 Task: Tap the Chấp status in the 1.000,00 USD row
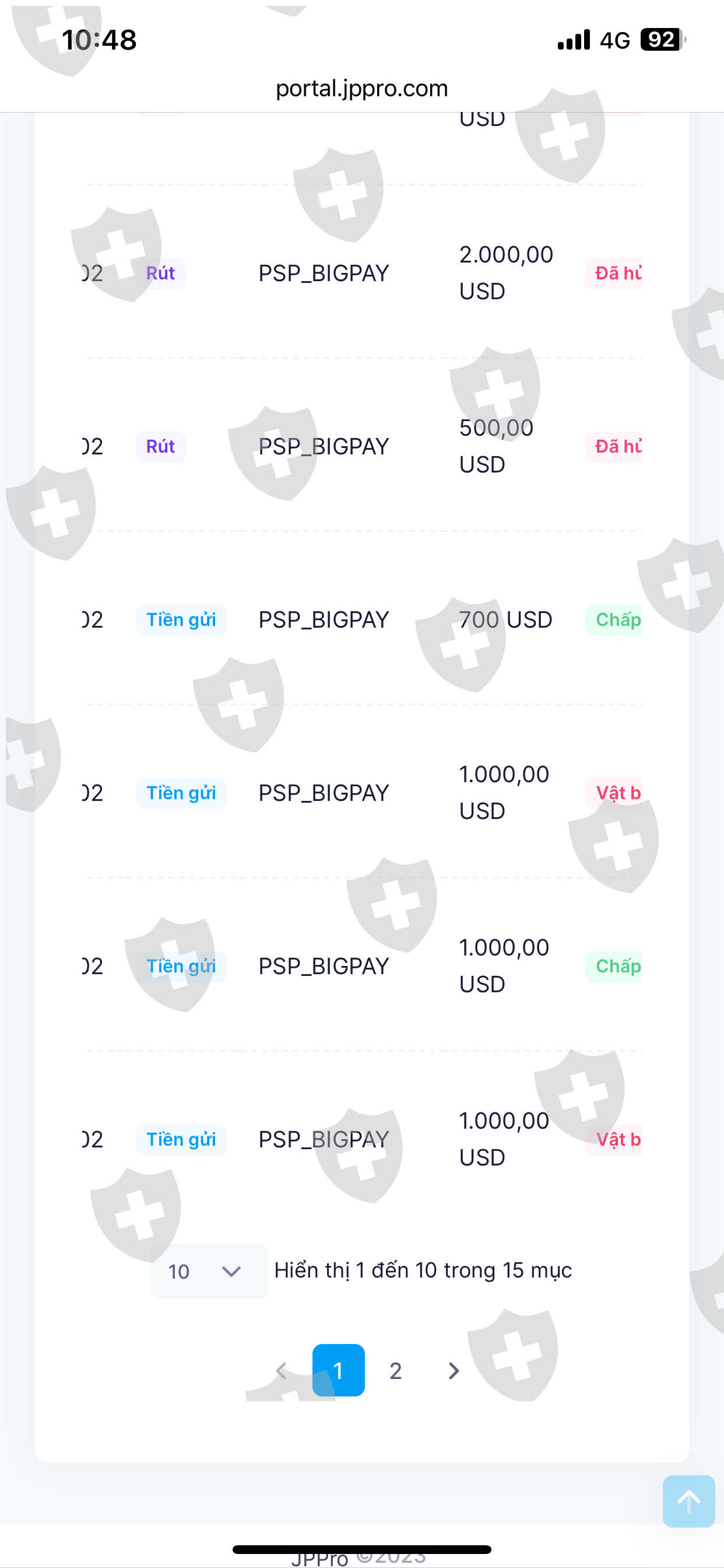[616, 966]
